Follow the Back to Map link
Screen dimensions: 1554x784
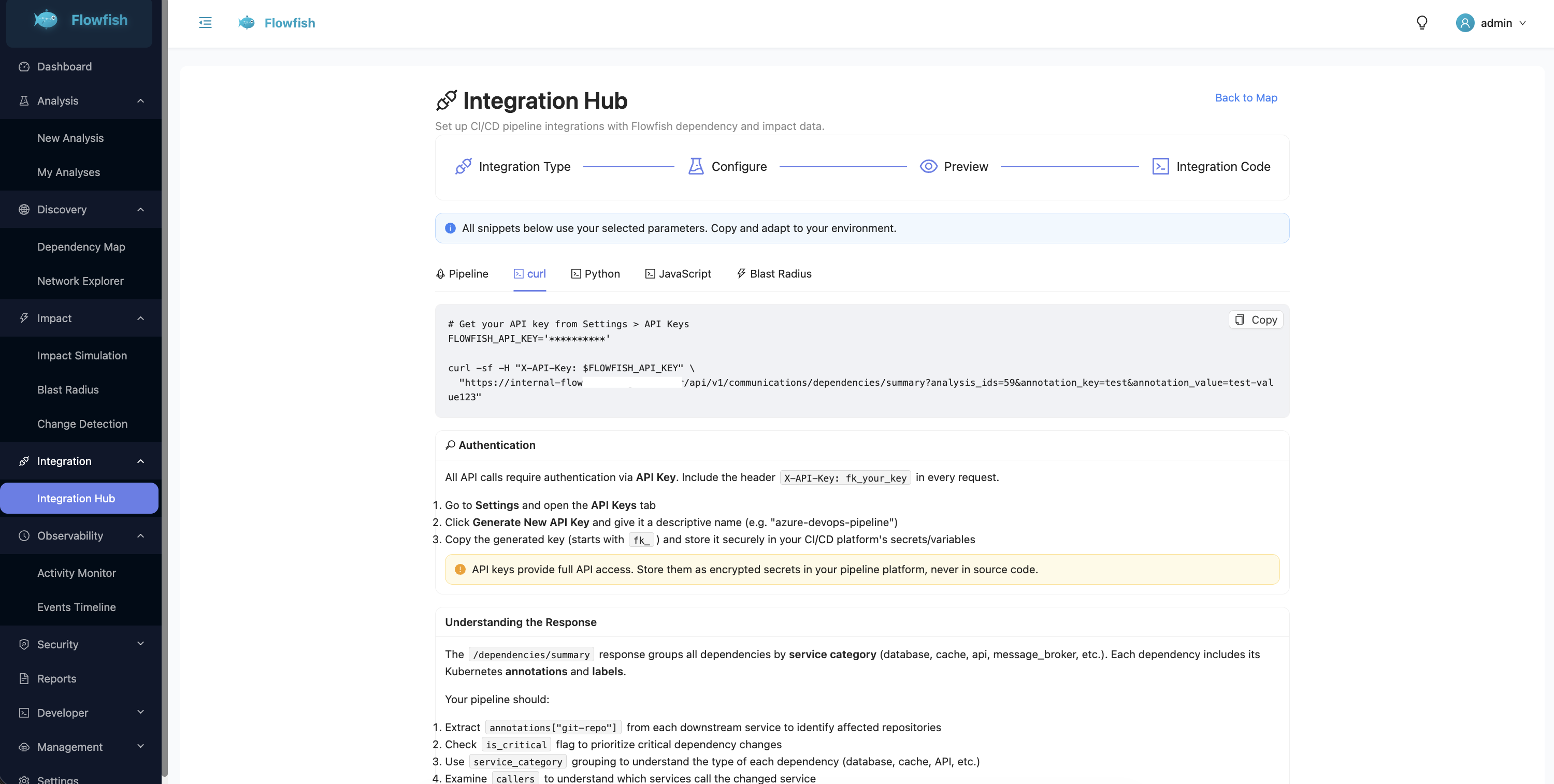[x=1246, y=98]
